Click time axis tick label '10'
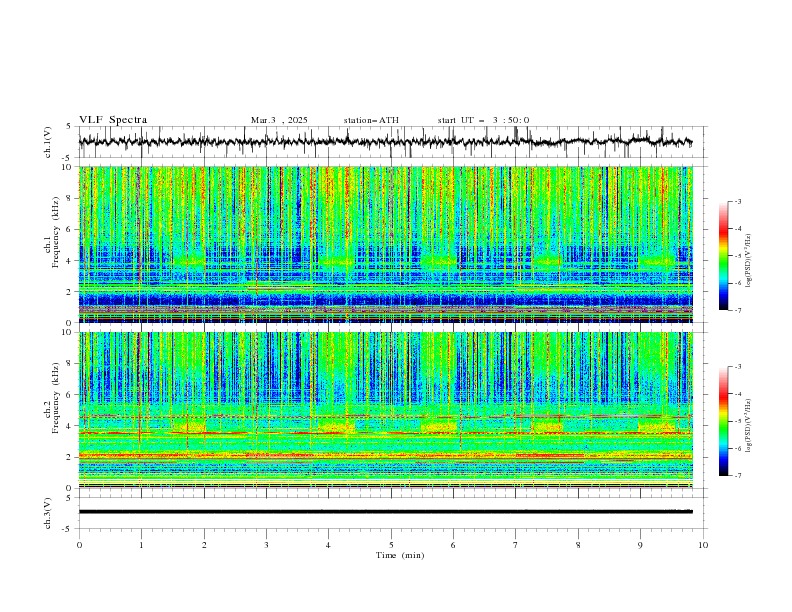 [703, 545]
